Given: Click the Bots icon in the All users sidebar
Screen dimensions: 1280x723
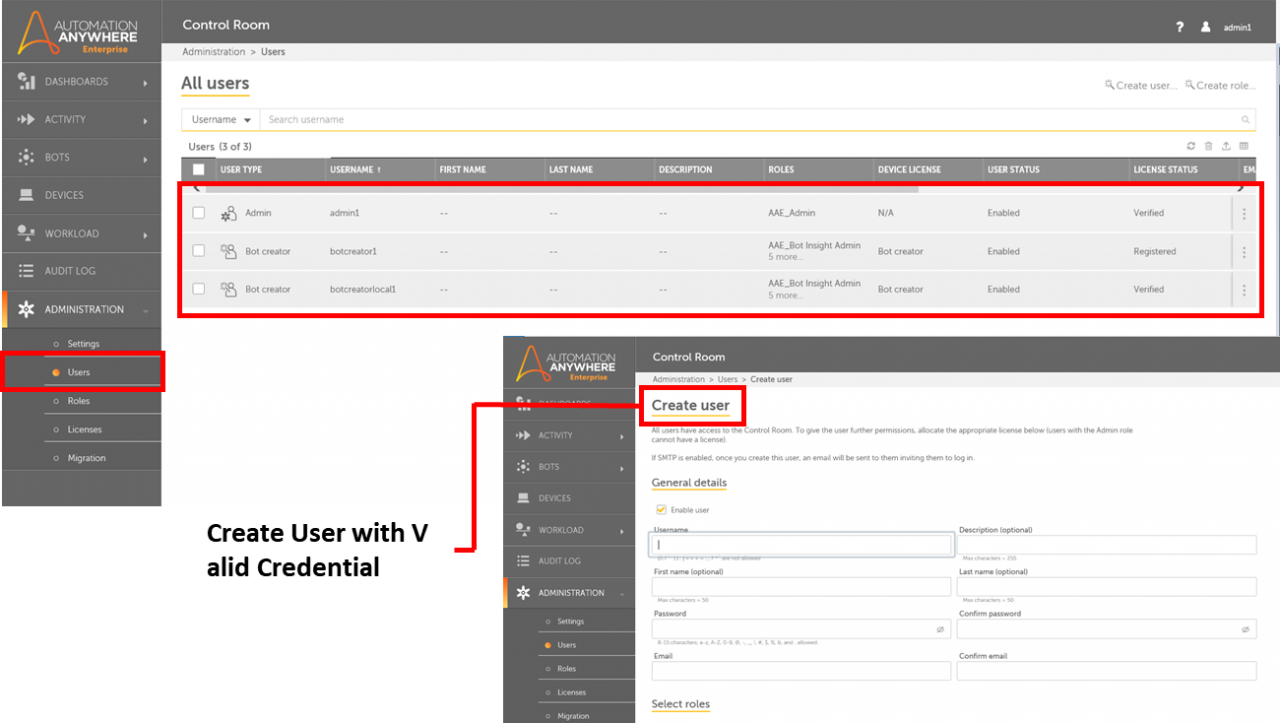Looking at the screenshot, I should 27,158.
